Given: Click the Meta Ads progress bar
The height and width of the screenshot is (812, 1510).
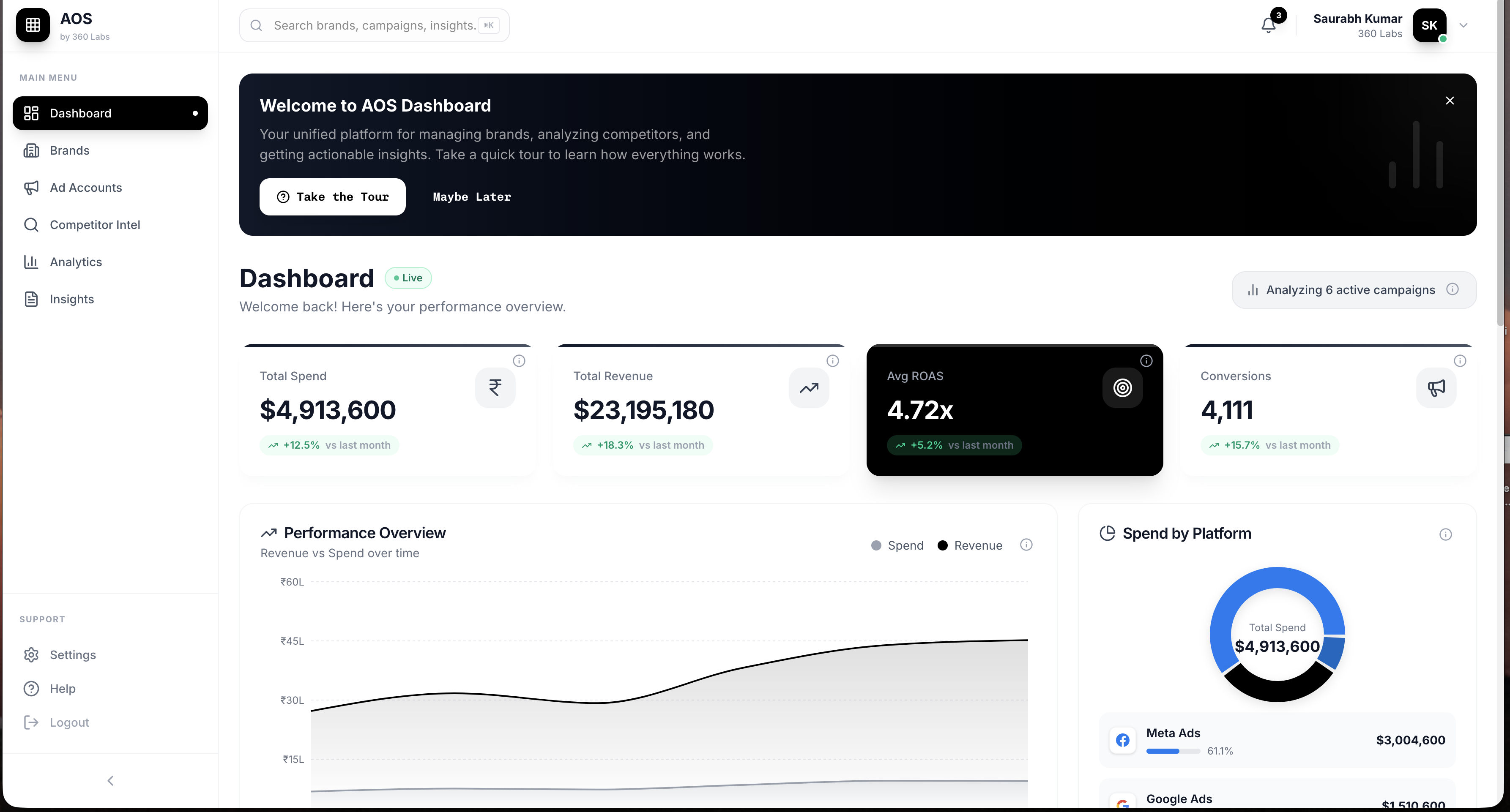Looking at the screenshot, I should pos(1173,751).
